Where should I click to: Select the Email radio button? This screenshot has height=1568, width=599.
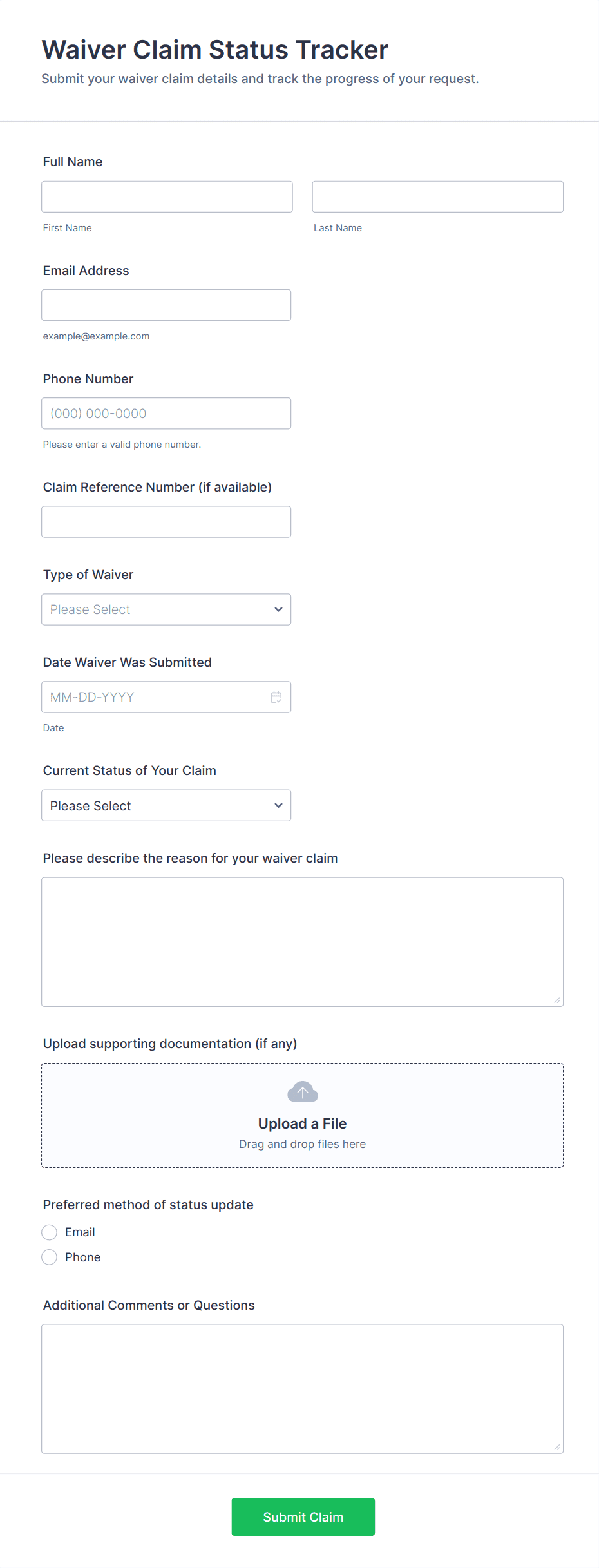click(x=50, y=1232)
